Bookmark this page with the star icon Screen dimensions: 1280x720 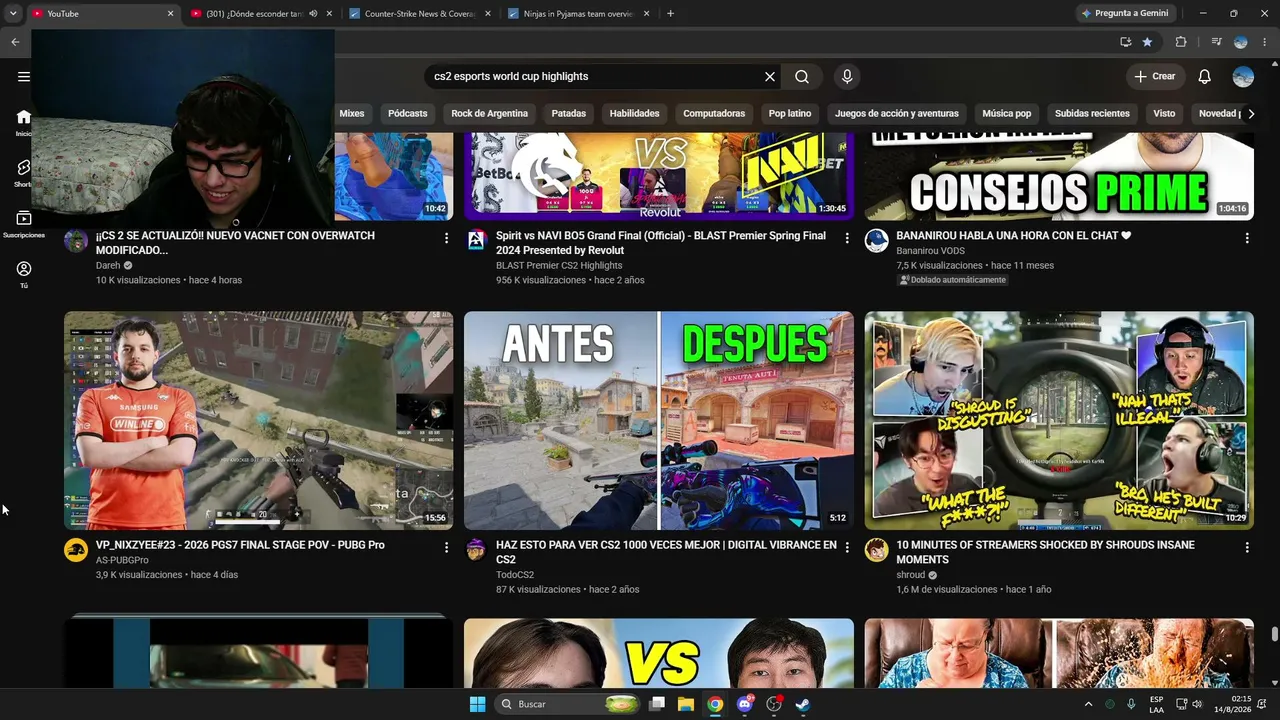tap(1147, 42)
